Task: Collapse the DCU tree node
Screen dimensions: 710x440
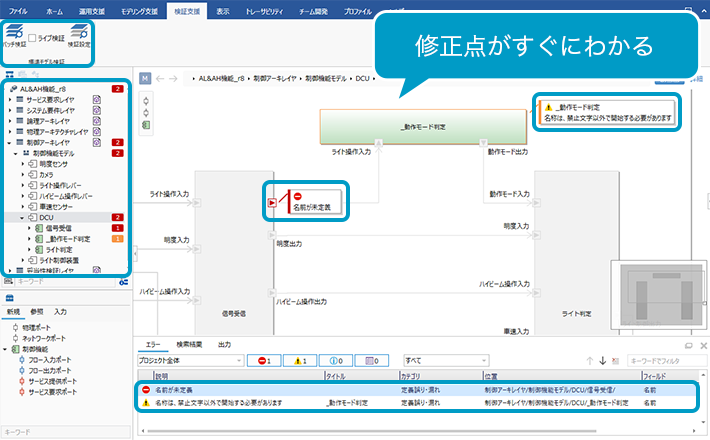Action: (x=21, y=216)
